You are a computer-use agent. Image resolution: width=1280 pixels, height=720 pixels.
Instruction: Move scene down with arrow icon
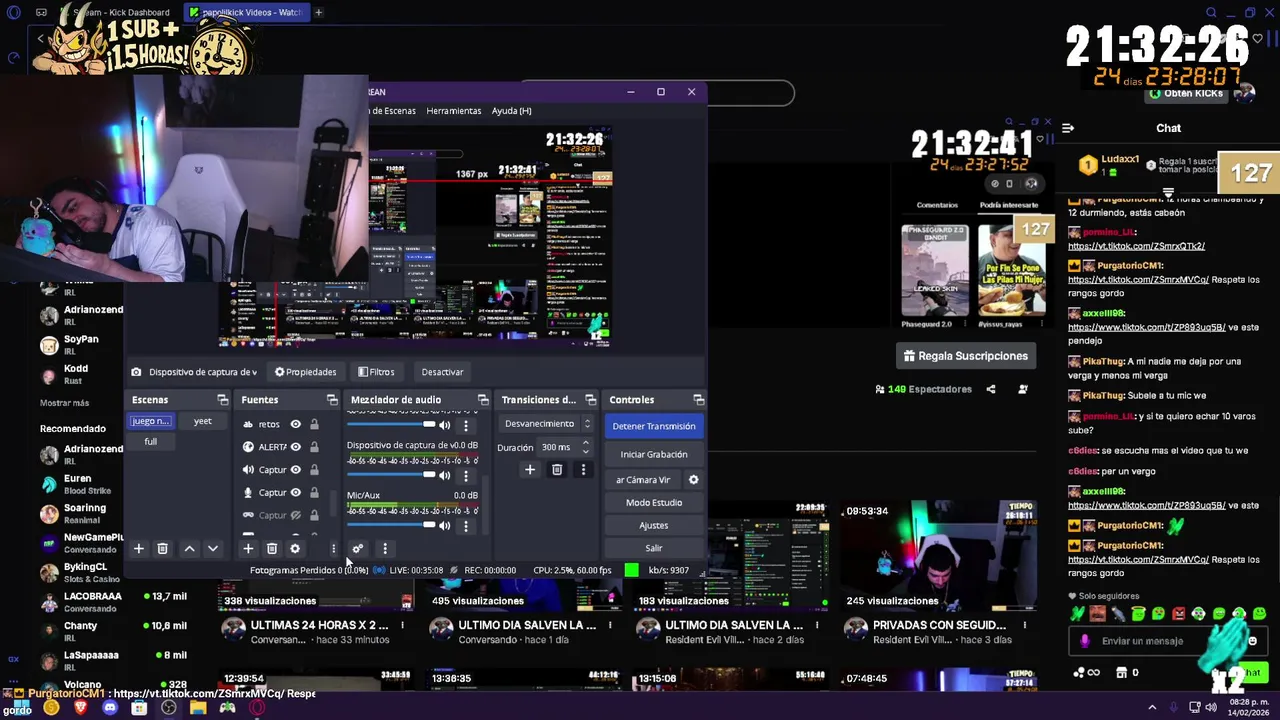(212, 548)
